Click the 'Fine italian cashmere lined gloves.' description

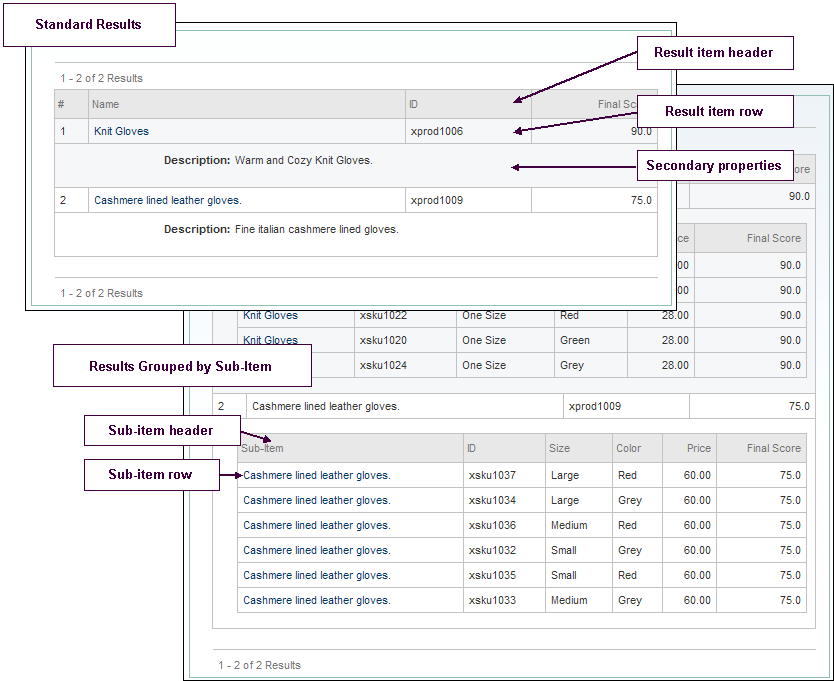pyautogui.click(x=316, y=230)
